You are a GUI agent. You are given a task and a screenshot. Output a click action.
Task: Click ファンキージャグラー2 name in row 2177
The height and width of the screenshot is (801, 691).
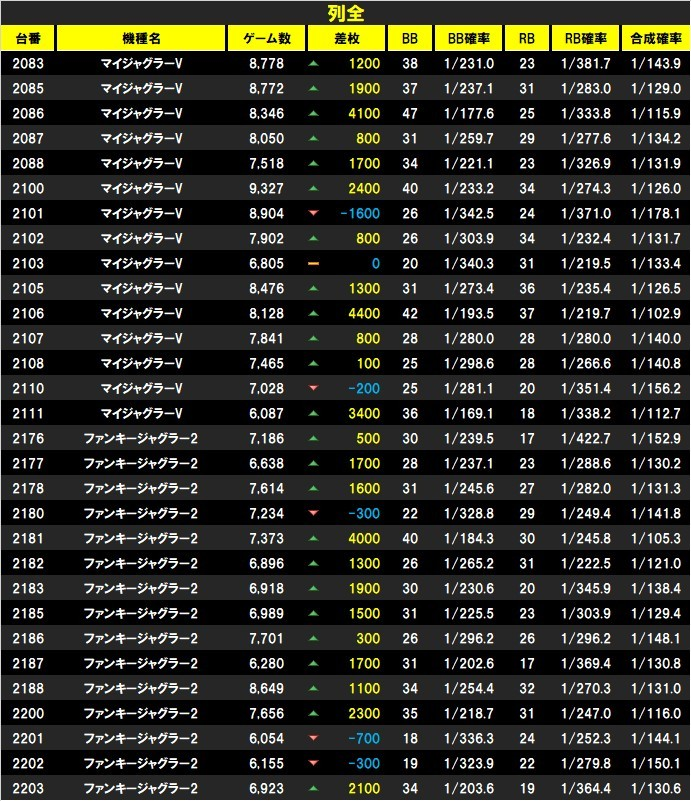(x=141, y=463)
